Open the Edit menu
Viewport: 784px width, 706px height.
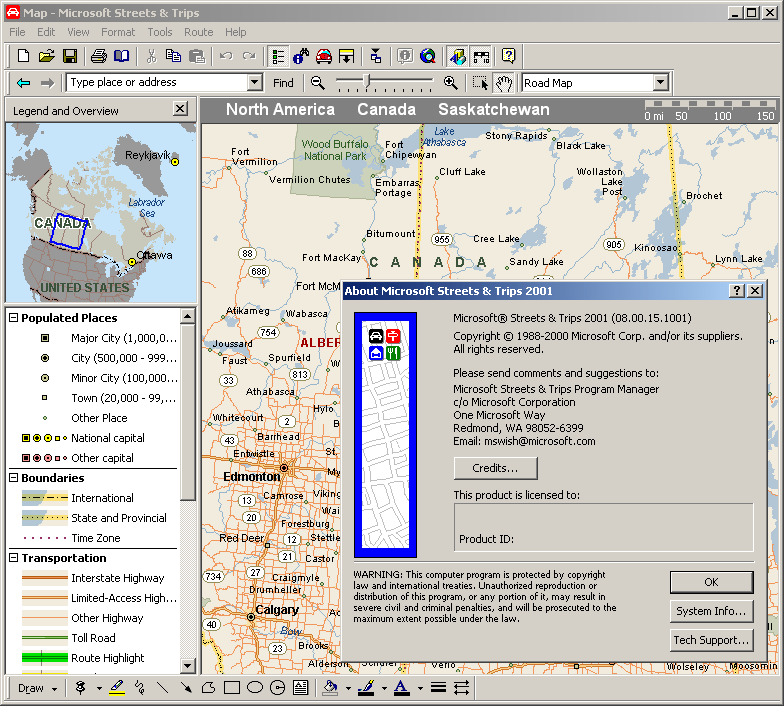[46, 32]
